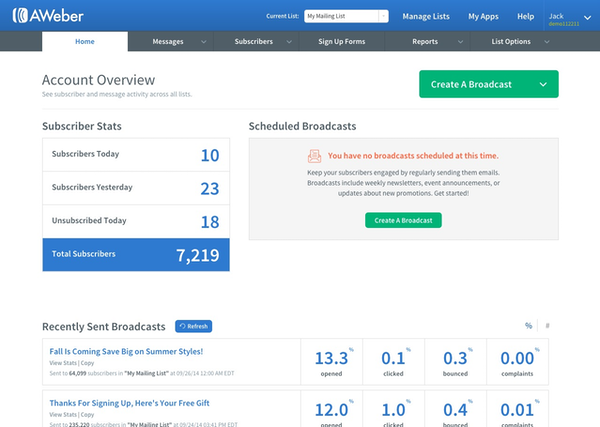Open the Messages tab
This screenshot has height=427, width=600.
(171, 41)
